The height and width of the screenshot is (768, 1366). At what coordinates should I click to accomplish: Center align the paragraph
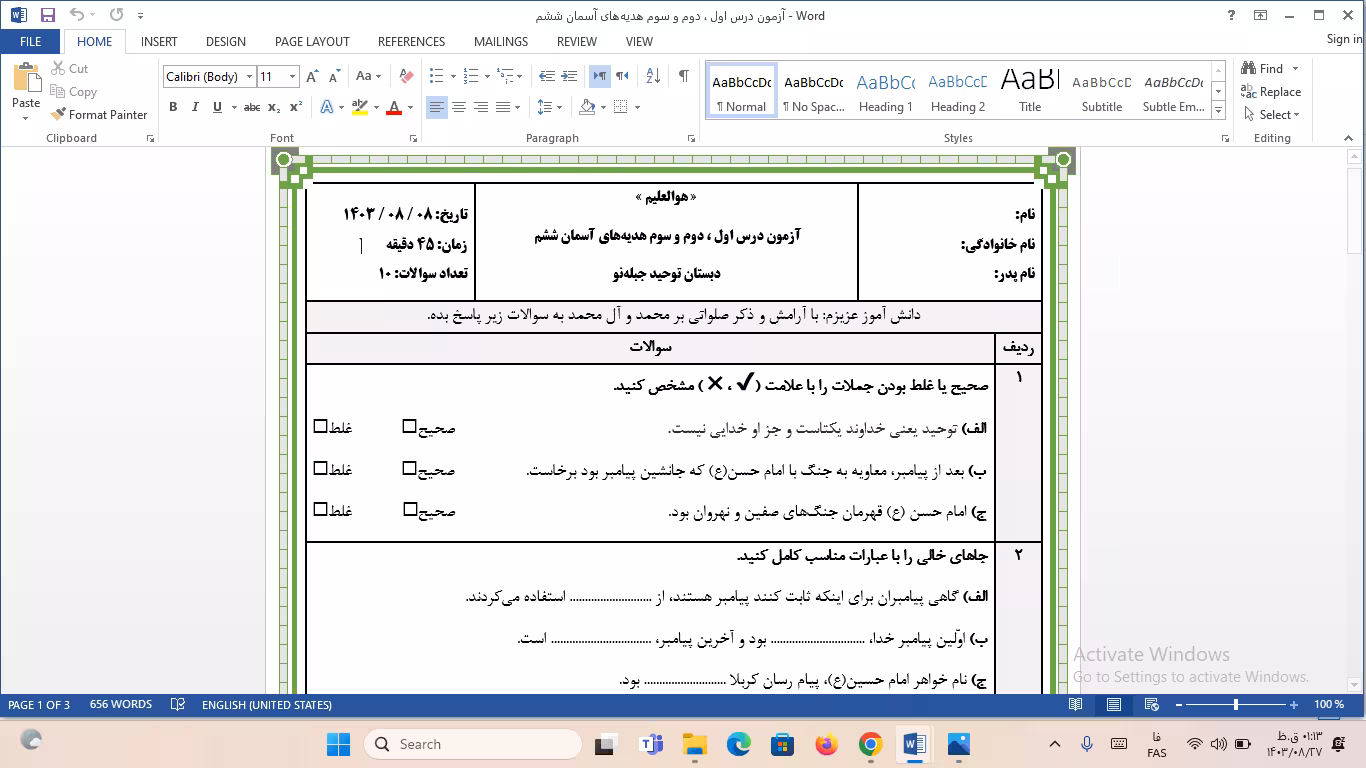tap(459, 107)
